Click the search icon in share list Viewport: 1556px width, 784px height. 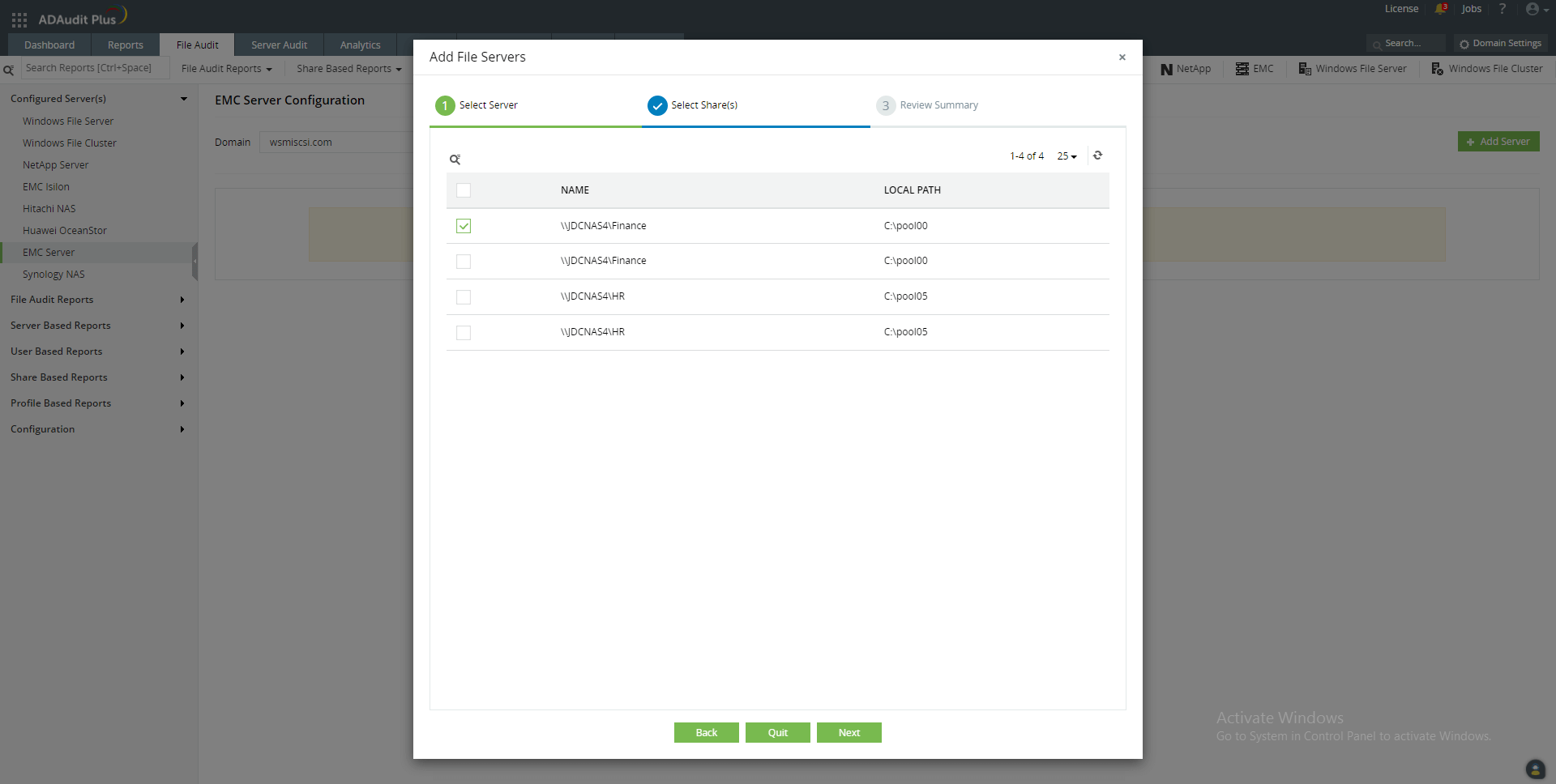coord(455,159)
